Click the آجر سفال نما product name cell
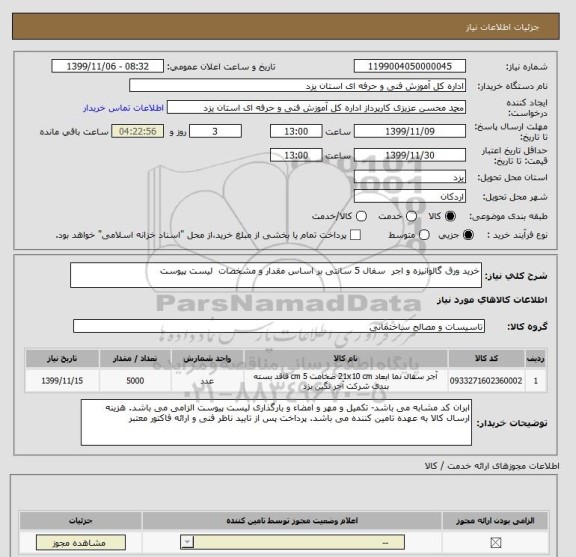This screenshot has height=557, width=576. coord(345,381)
